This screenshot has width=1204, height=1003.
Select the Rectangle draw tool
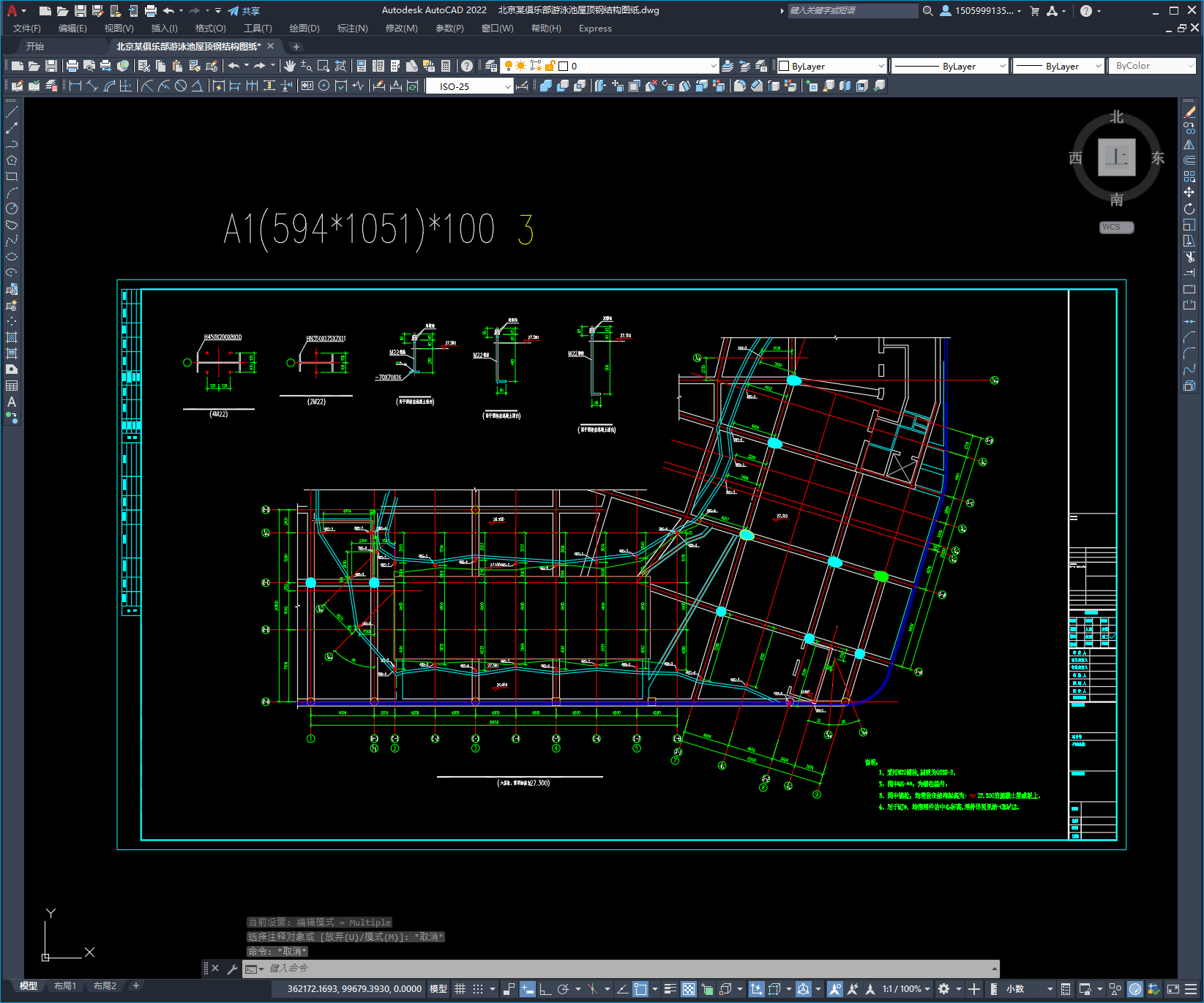pyautogui.click(x=12, y=177)
